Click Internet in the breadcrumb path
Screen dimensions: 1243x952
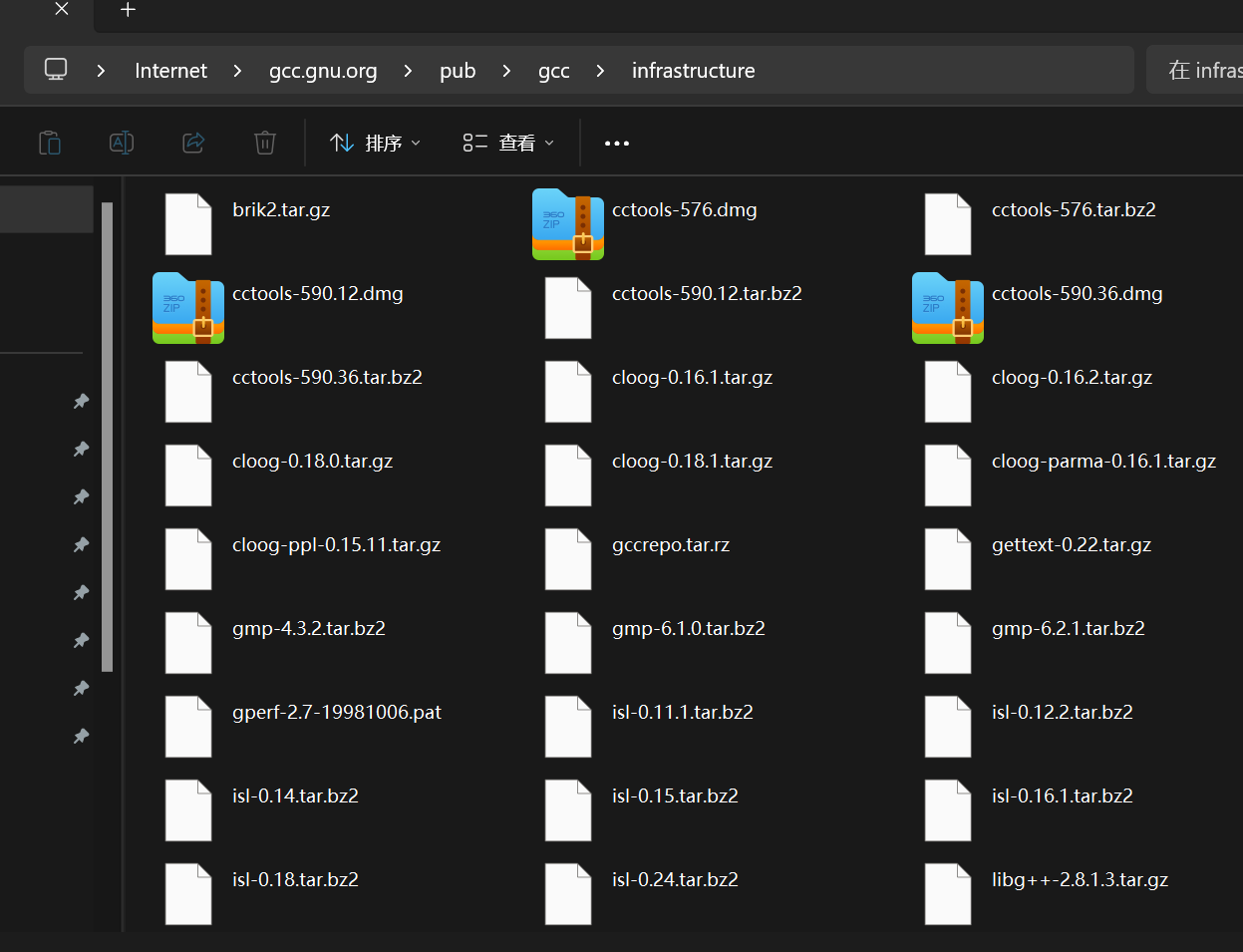point(170,71)
